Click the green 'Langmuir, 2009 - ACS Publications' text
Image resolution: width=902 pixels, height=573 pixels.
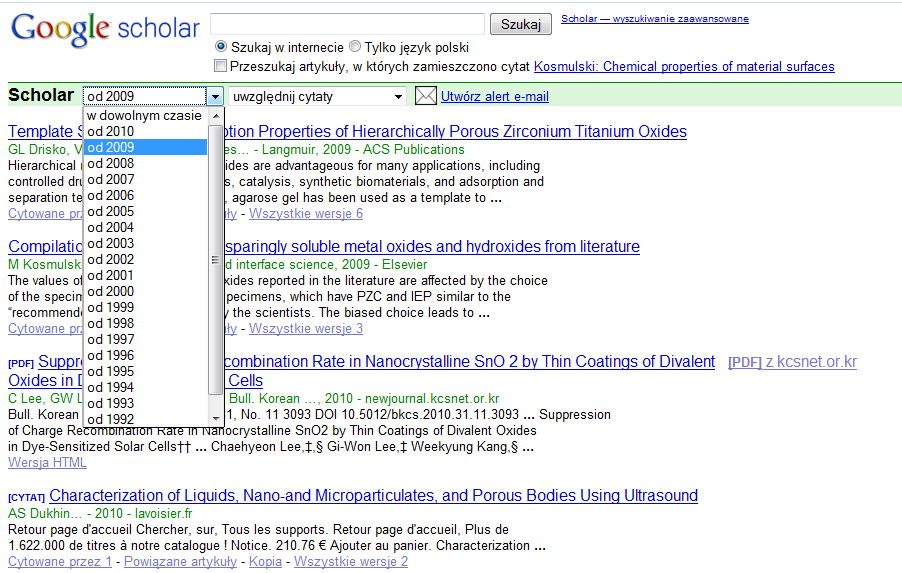click(363, 150)
